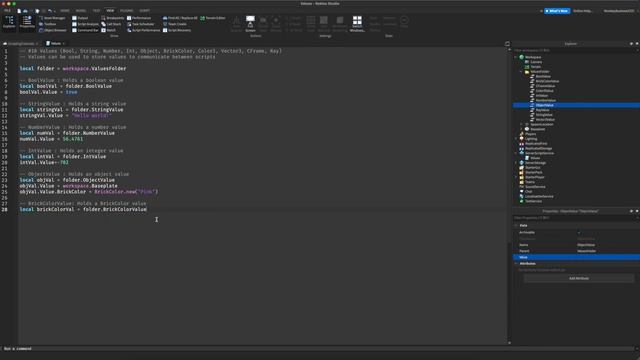The height and width of the screenshot is (360, 640).
Task: Open Script Analysis window
Action: click(x=85, y=24)
